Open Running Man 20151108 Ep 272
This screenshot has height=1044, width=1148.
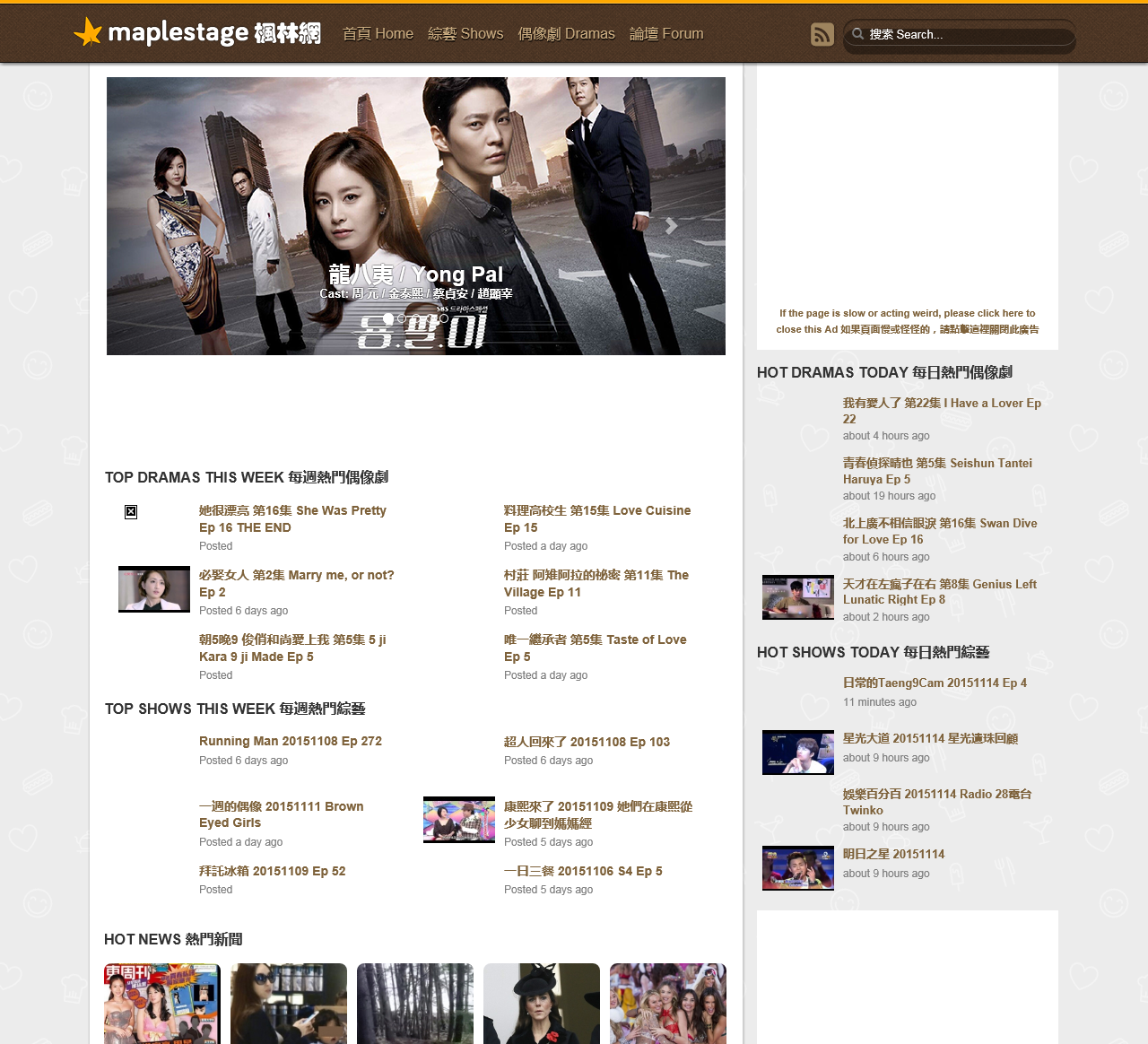[x=291, y=741]
